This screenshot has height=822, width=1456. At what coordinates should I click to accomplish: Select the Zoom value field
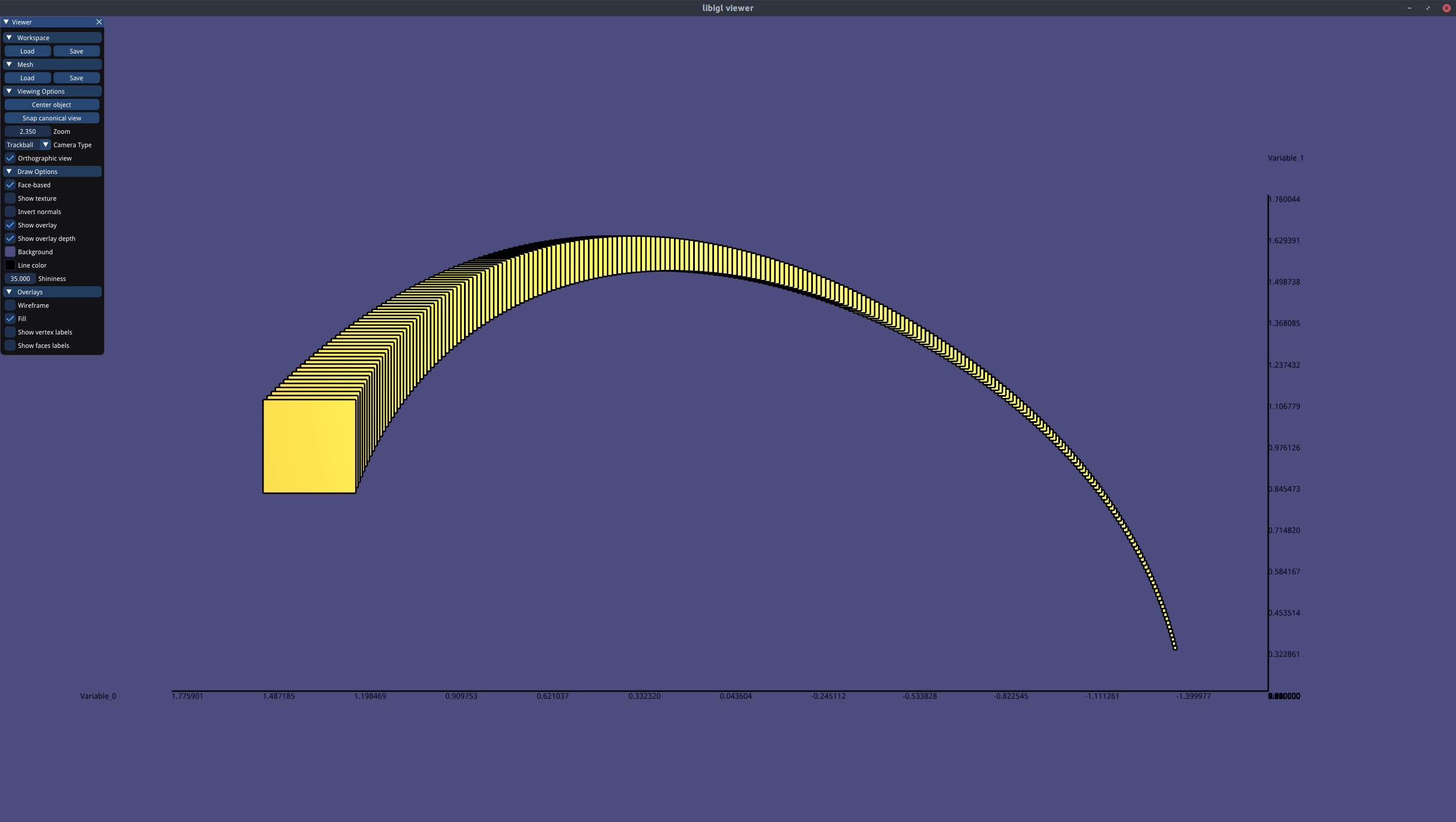27,131
